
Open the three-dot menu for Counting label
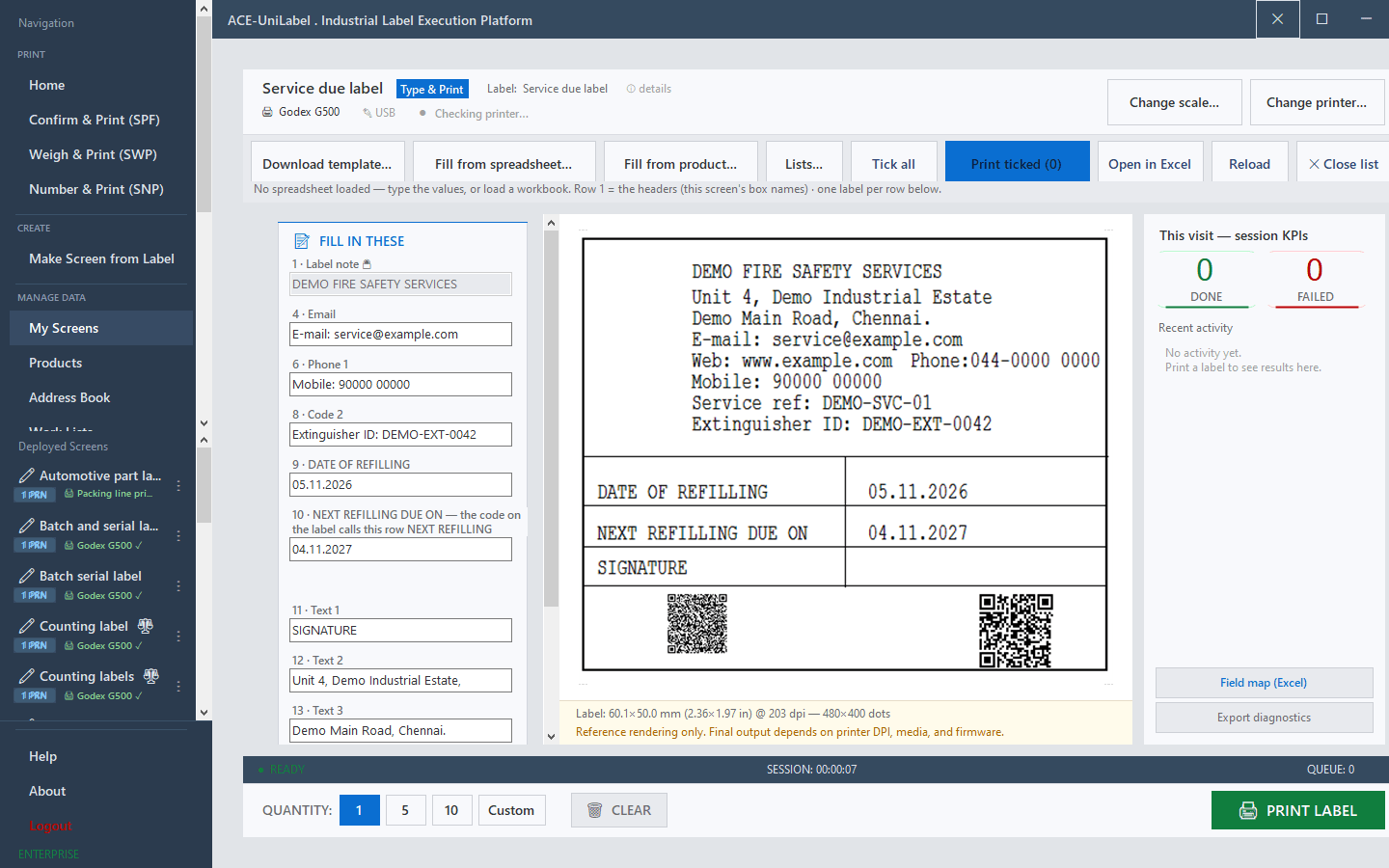point(178,636)
